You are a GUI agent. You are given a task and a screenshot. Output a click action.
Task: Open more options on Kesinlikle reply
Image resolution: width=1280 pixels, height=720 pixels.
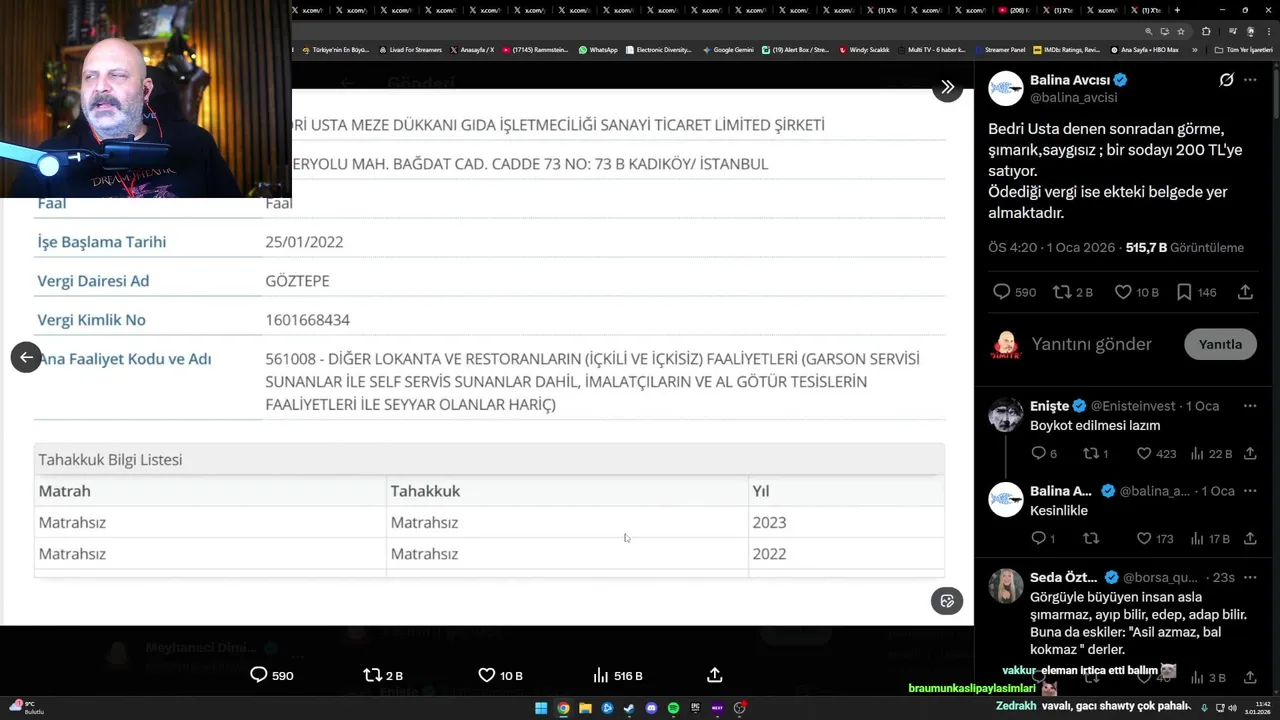click(x=1250, y=491)
